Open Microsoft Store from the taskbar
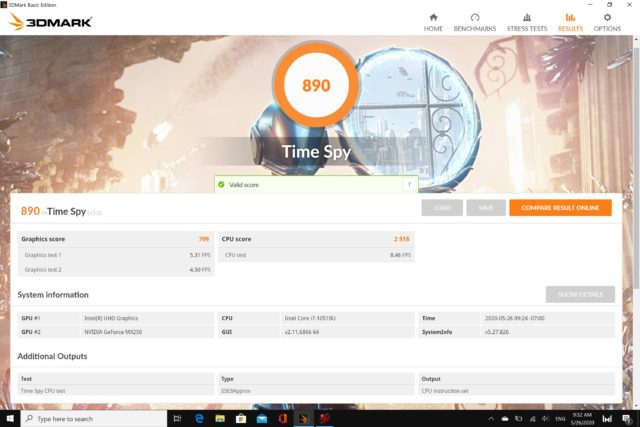Screen dimensions: 640x427 pyautogui.click(x=241, y=418)
